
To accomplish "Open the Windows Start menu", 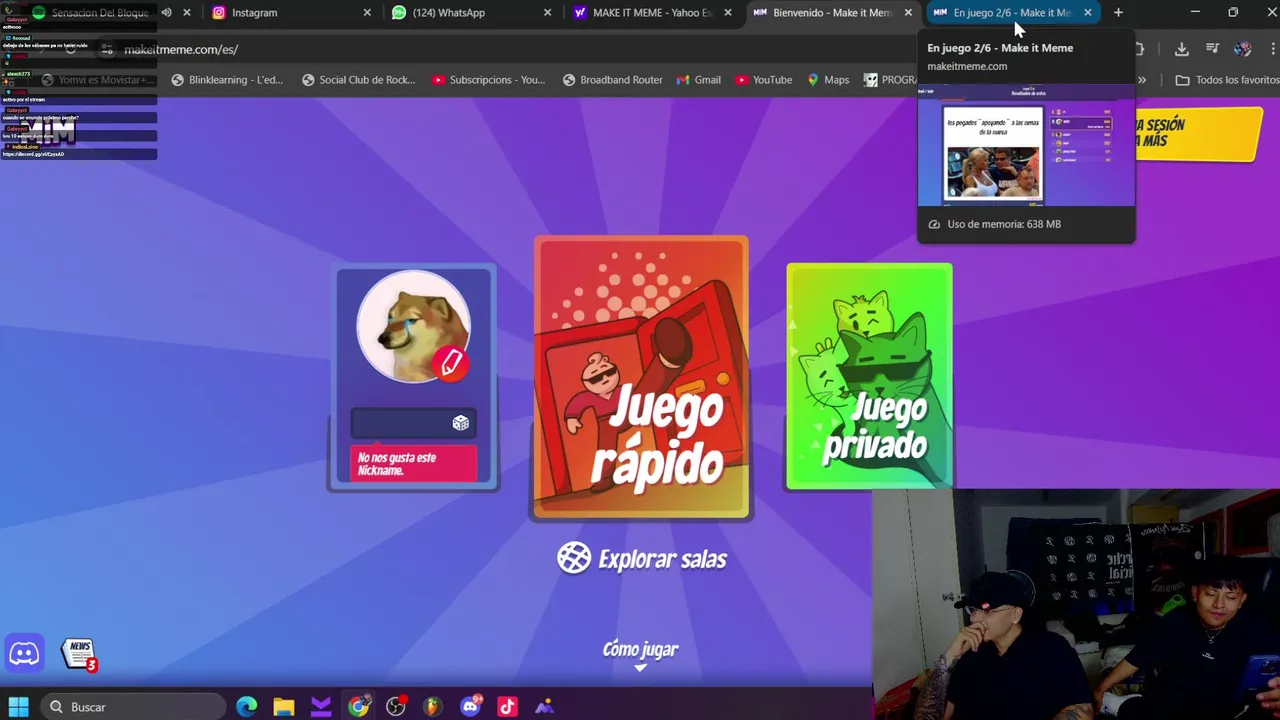I will tap(19, 706).
